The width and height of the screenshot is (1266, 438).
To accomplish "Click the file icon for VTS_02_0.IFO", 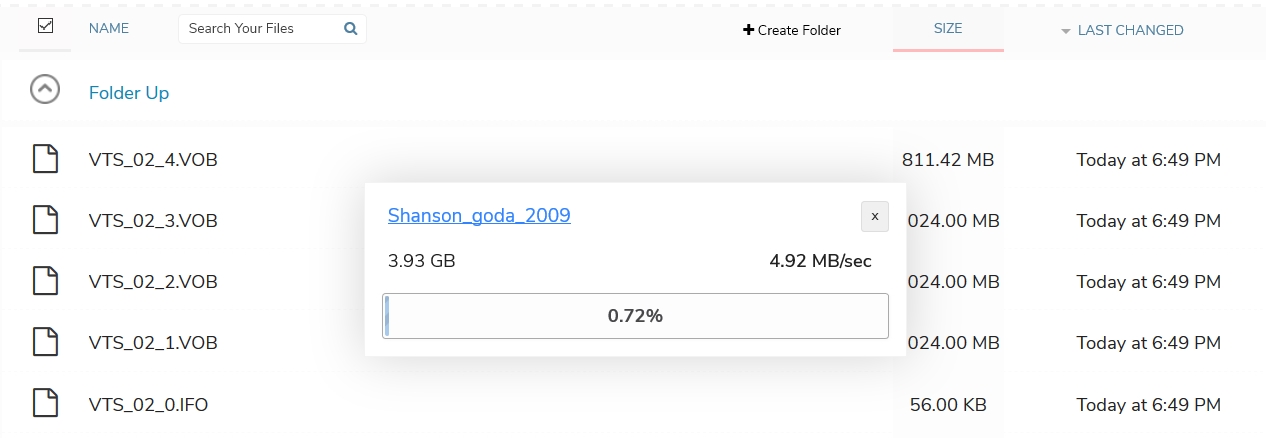I will click(45, 404).
